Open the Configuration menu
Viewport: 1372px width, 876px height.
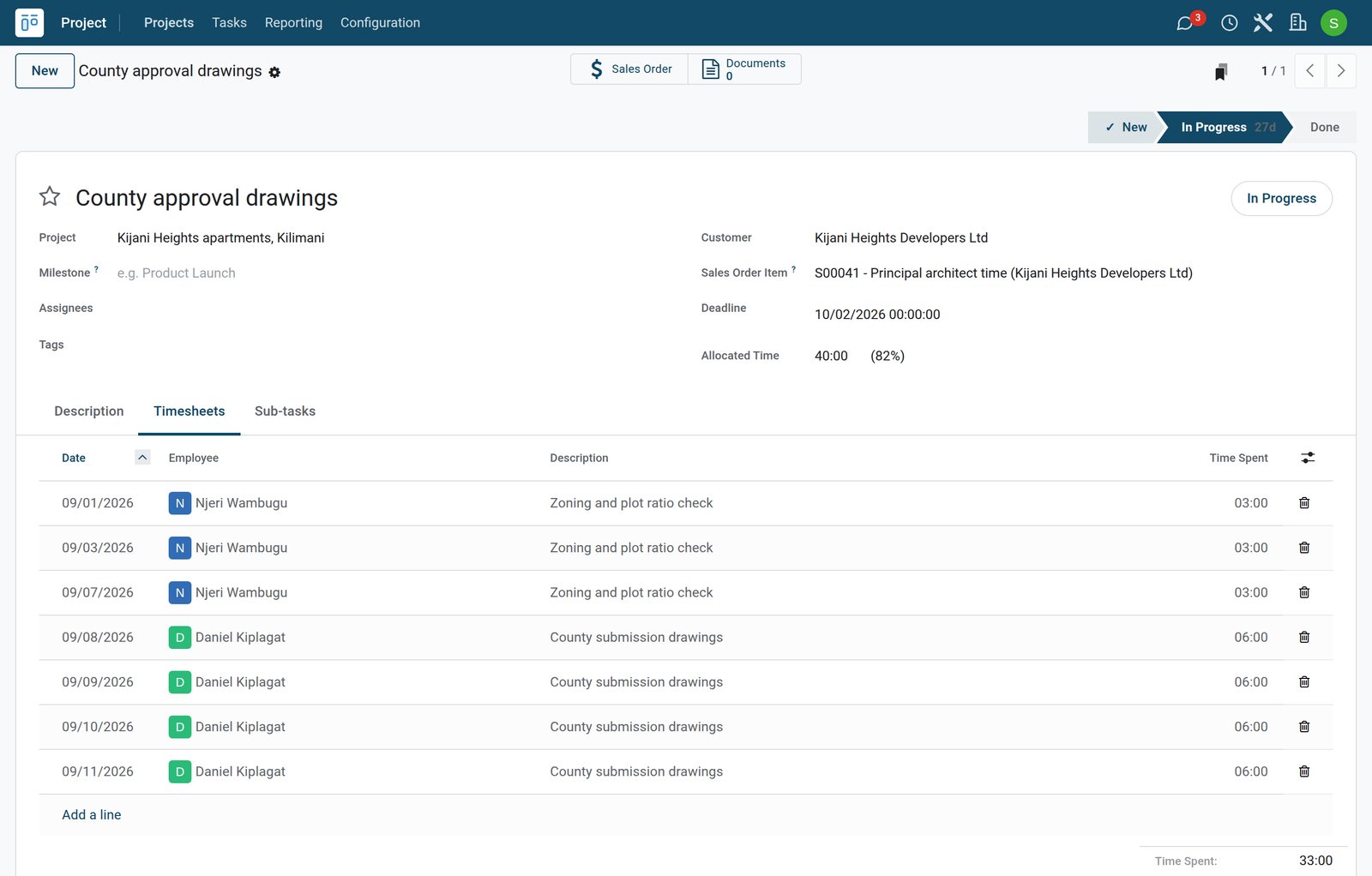click(x=380, y=23)
